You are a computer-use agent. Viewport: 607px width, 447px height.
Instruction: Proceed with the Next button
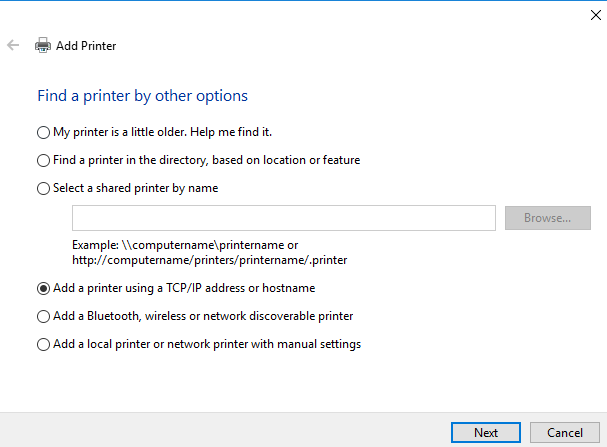click(x=486, y=432)
